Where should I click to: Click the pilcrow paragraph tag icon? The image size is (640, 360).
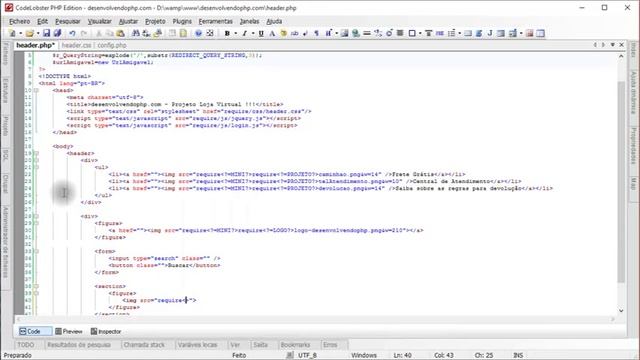click(316, 33)
